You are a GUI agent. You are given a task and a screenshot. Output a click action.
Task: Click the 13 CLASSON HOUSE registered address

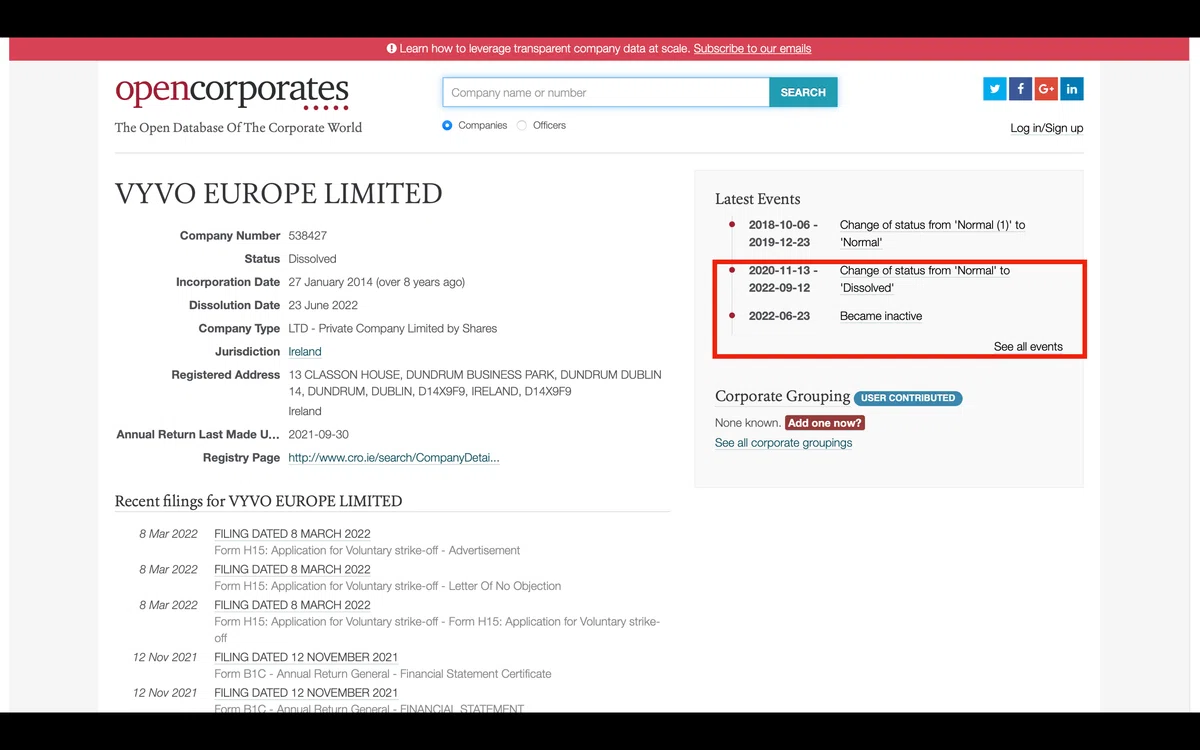click(475, 383)
